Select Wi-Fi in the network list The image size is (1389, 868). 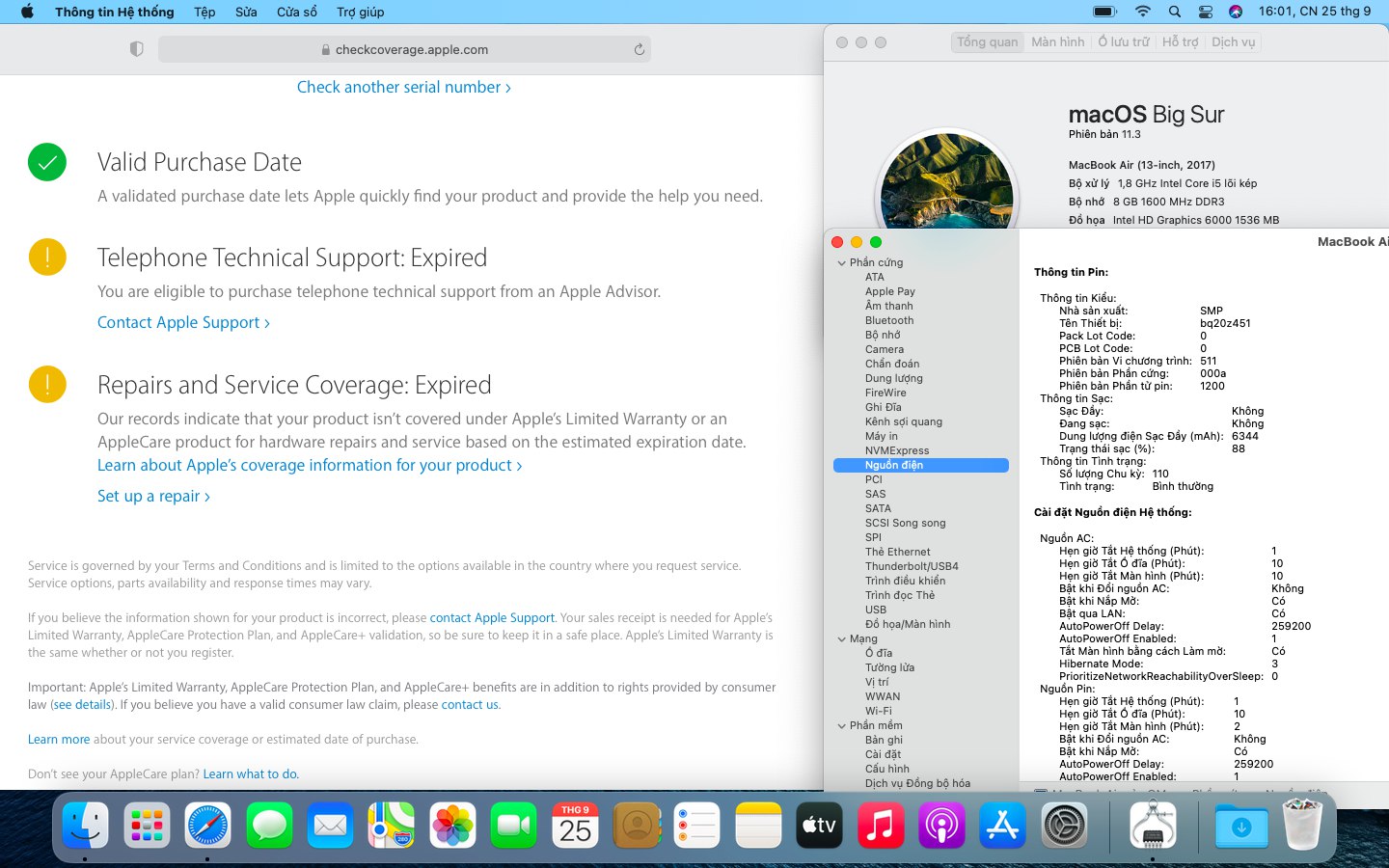pos(878,711)
